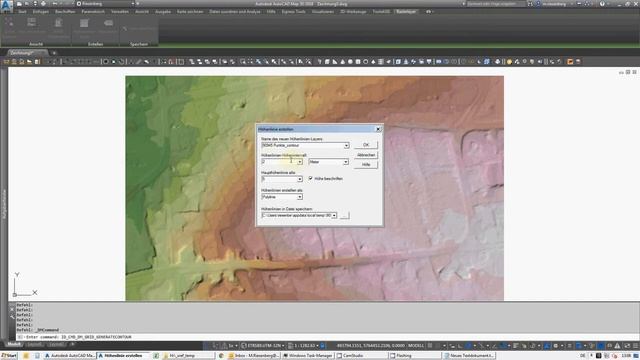This screenshot has width=640, height=360.
Task: Click the undo arrow in quick access toolbar
Action: click(x=55, y=4)
